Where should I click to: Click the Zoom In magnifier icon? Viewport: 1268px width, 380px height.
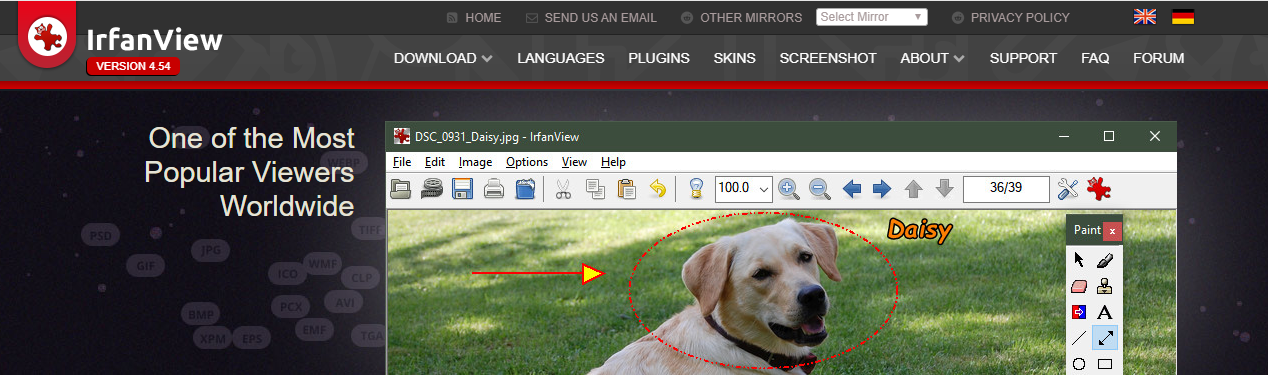coord(789,189)
